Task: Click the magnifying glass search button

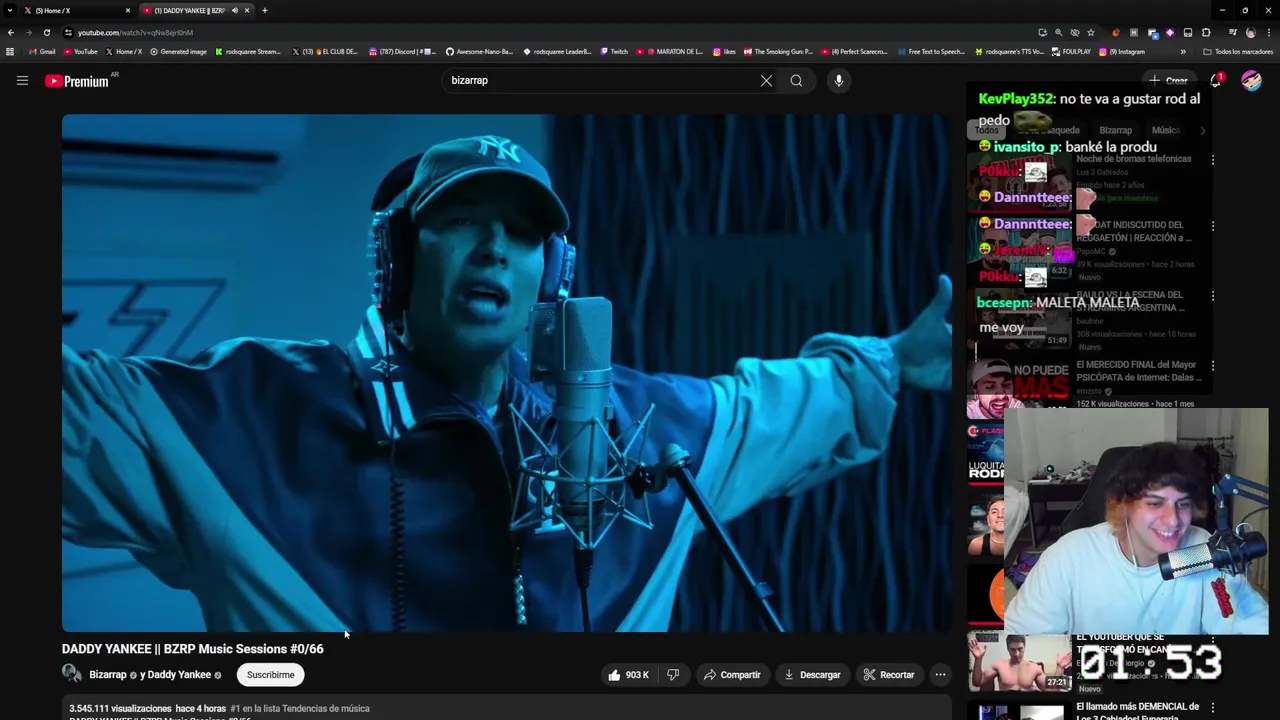Action: point(796,81)
